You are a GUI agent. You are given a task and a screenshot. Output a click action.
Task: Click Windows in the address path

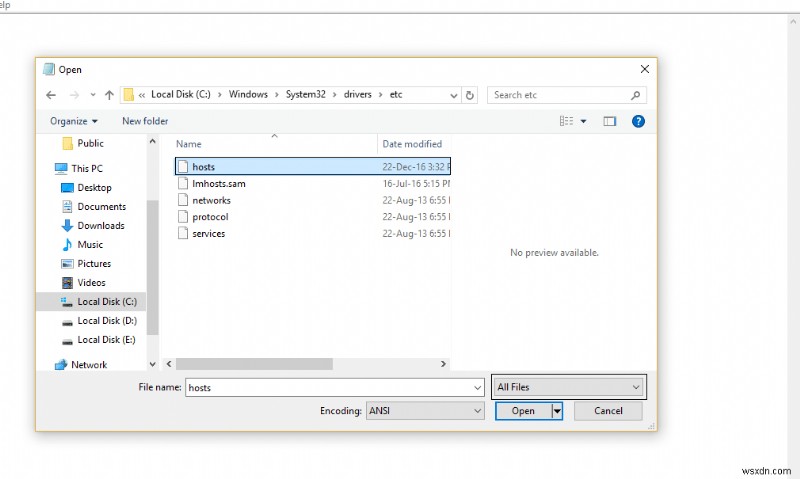click(248, 94)
